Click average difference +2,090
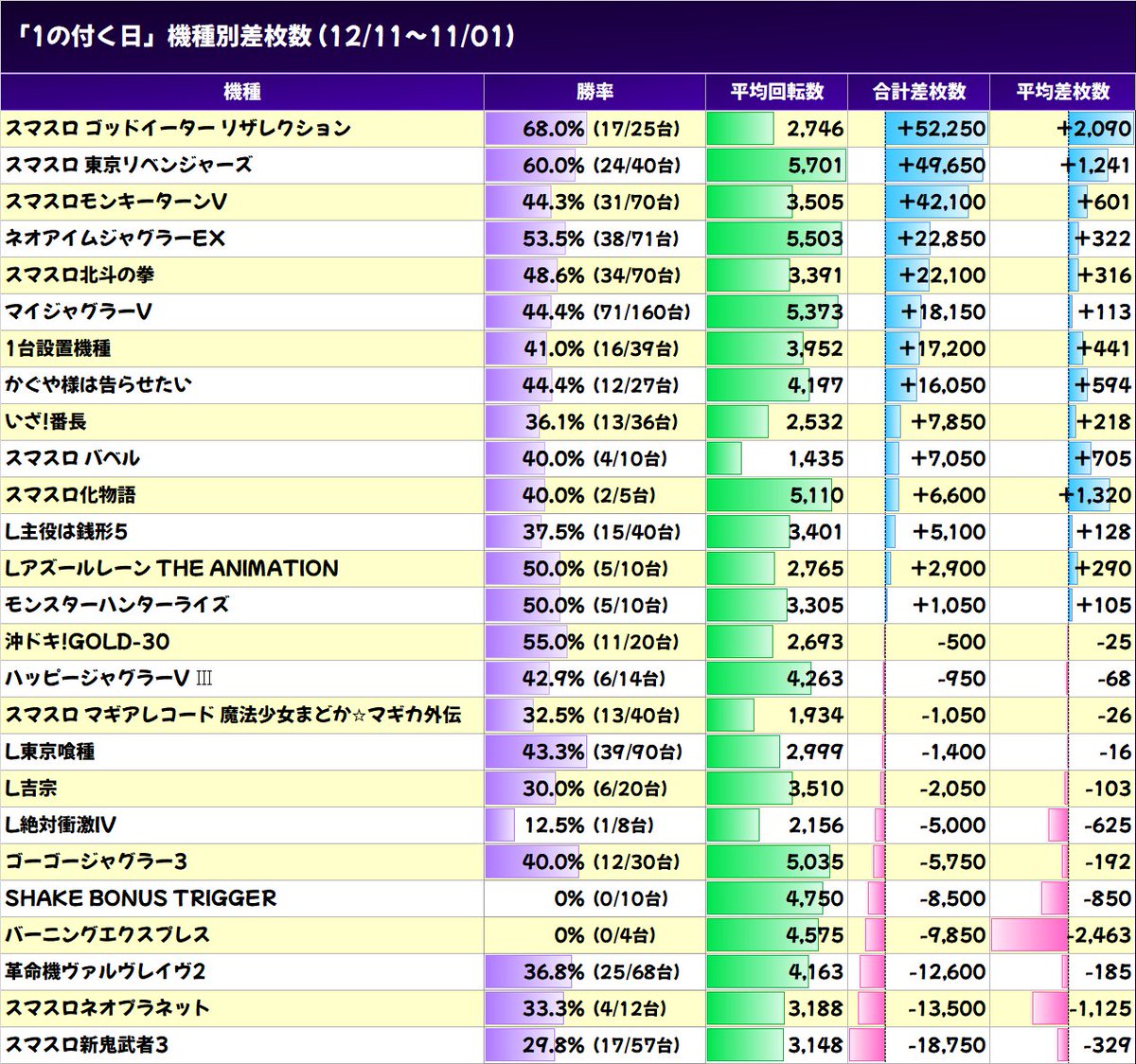Viewport: 1136px width, 1064px height. (x=1094, y=129)
